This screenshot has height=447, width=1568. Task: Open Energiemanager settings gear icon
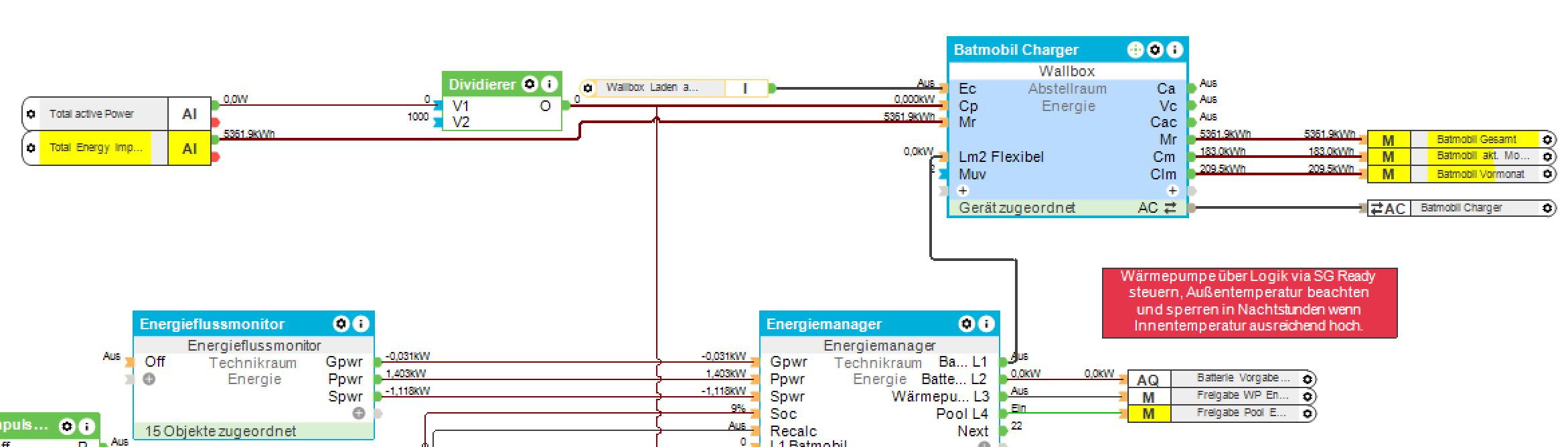[x=967, y=324]
